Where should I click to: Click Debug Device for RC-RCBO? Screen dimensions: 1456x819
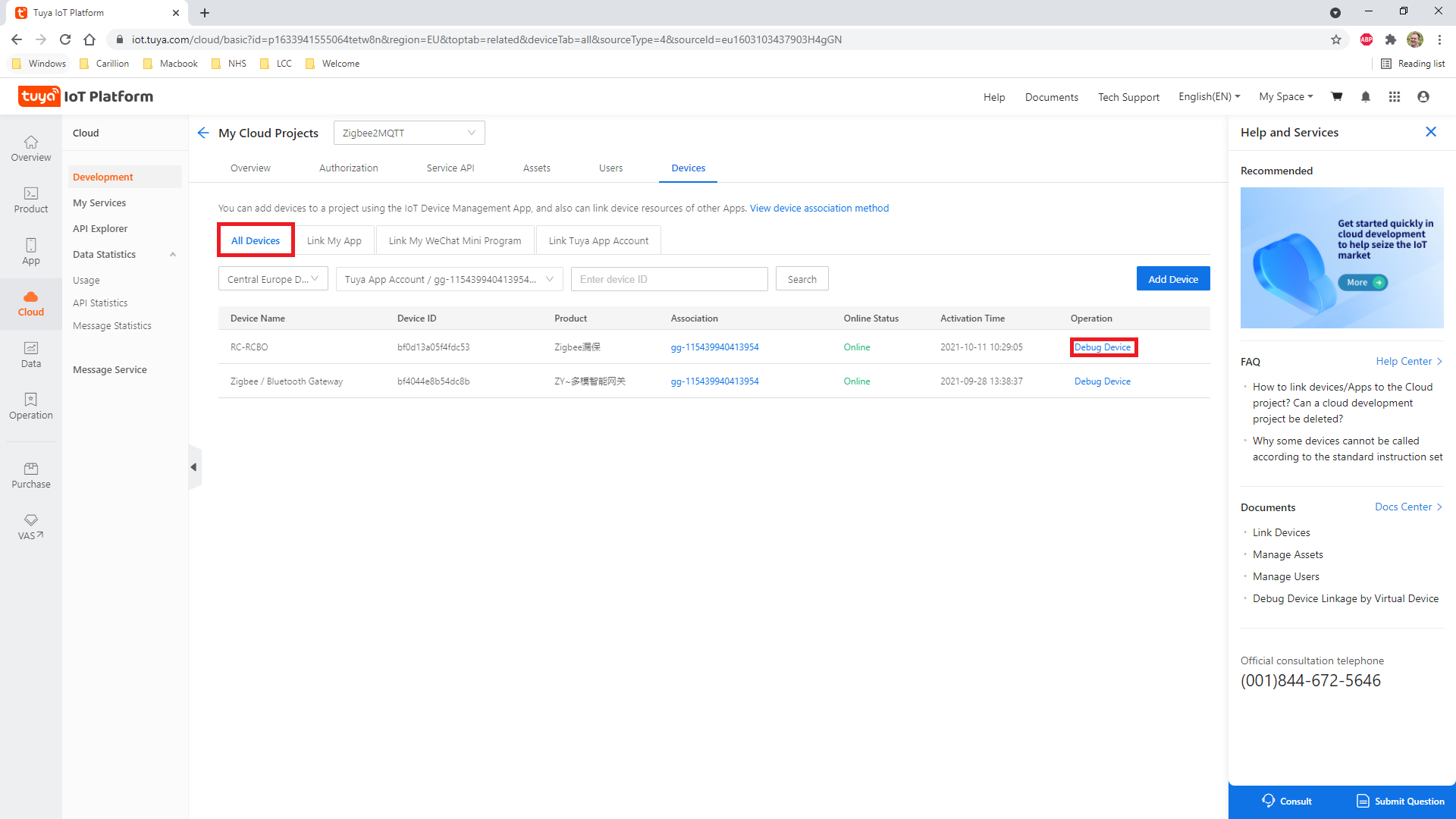(x=1103, y=347)
